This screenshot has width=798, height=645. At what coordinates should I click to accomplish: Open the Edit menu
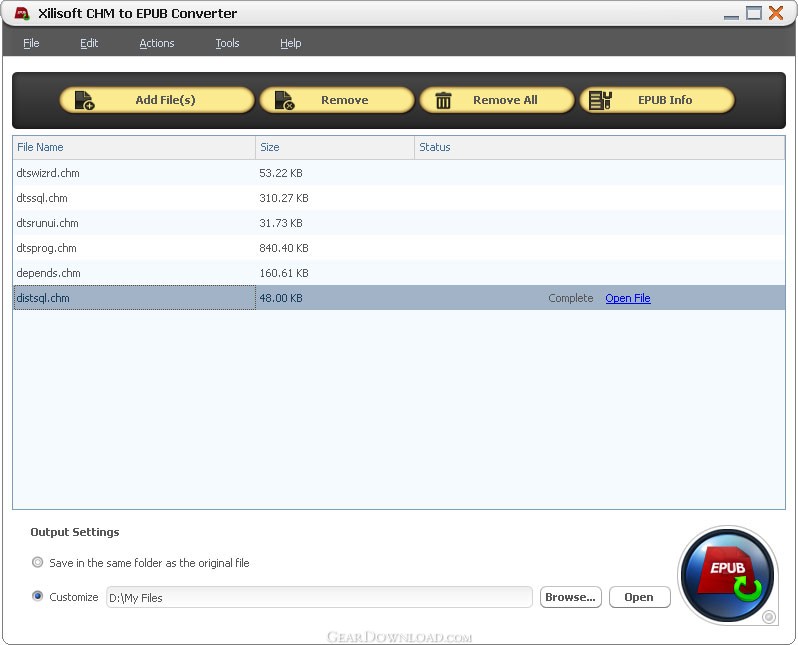point(89,43)
